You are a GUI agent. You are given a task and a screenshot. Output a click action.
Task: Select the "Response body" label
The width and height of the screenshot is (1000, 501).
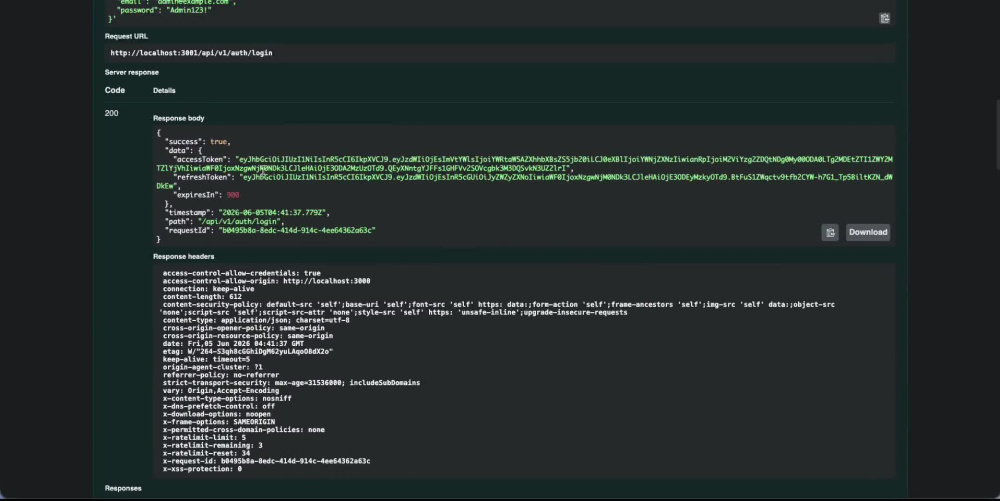click(179, 119)
